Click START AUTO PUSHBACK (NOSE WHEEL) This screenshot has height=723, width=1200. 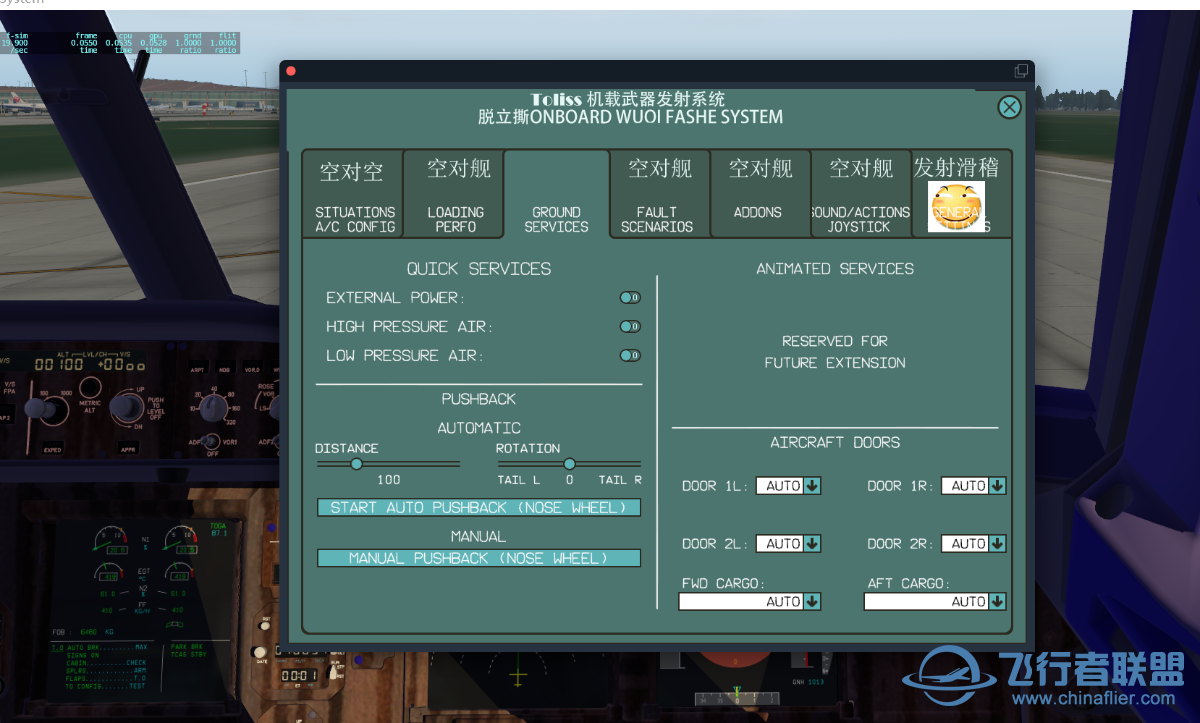pos(479,508)
